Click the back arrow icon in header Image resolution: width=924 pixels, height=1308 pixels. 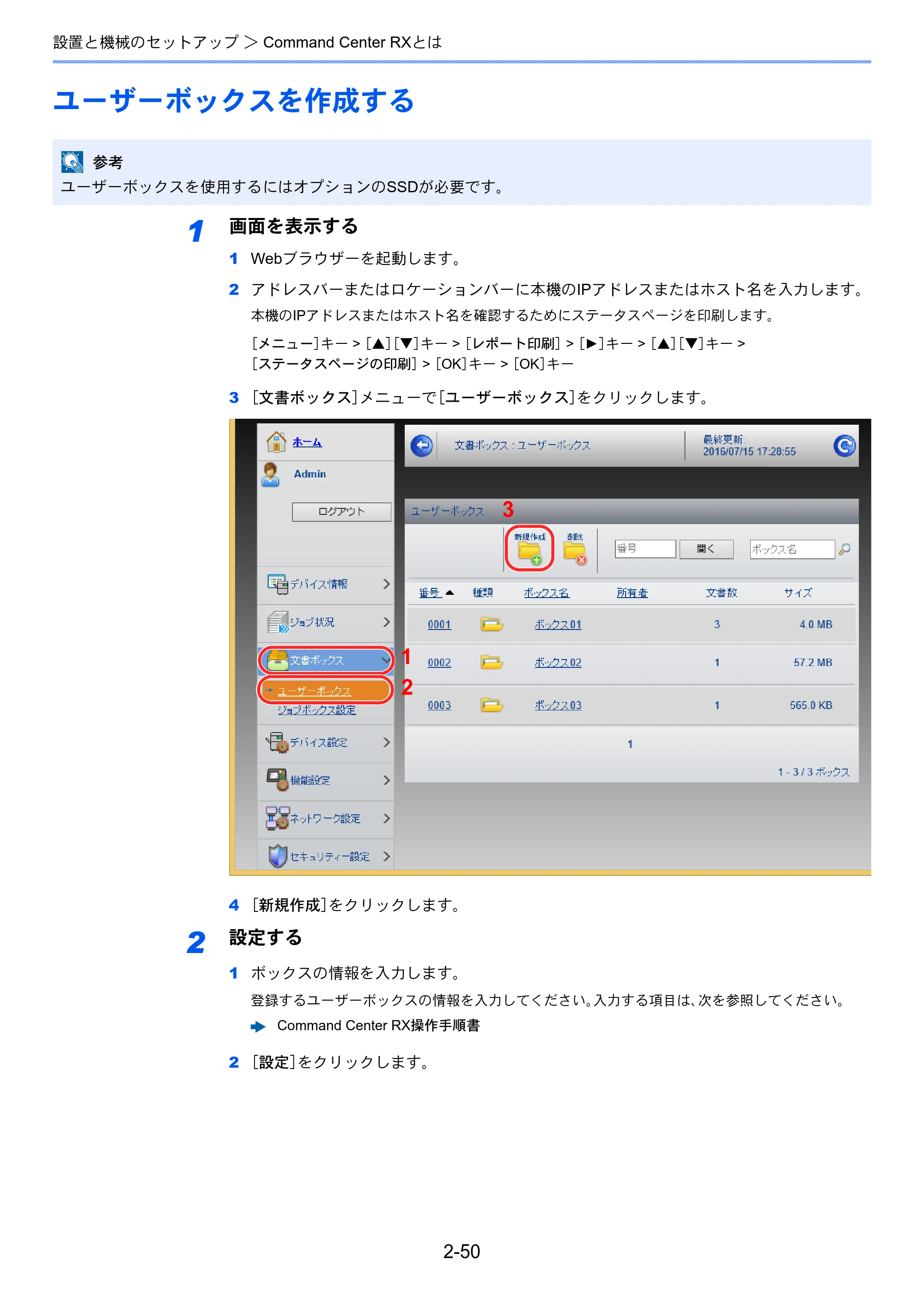pos(422,446)
